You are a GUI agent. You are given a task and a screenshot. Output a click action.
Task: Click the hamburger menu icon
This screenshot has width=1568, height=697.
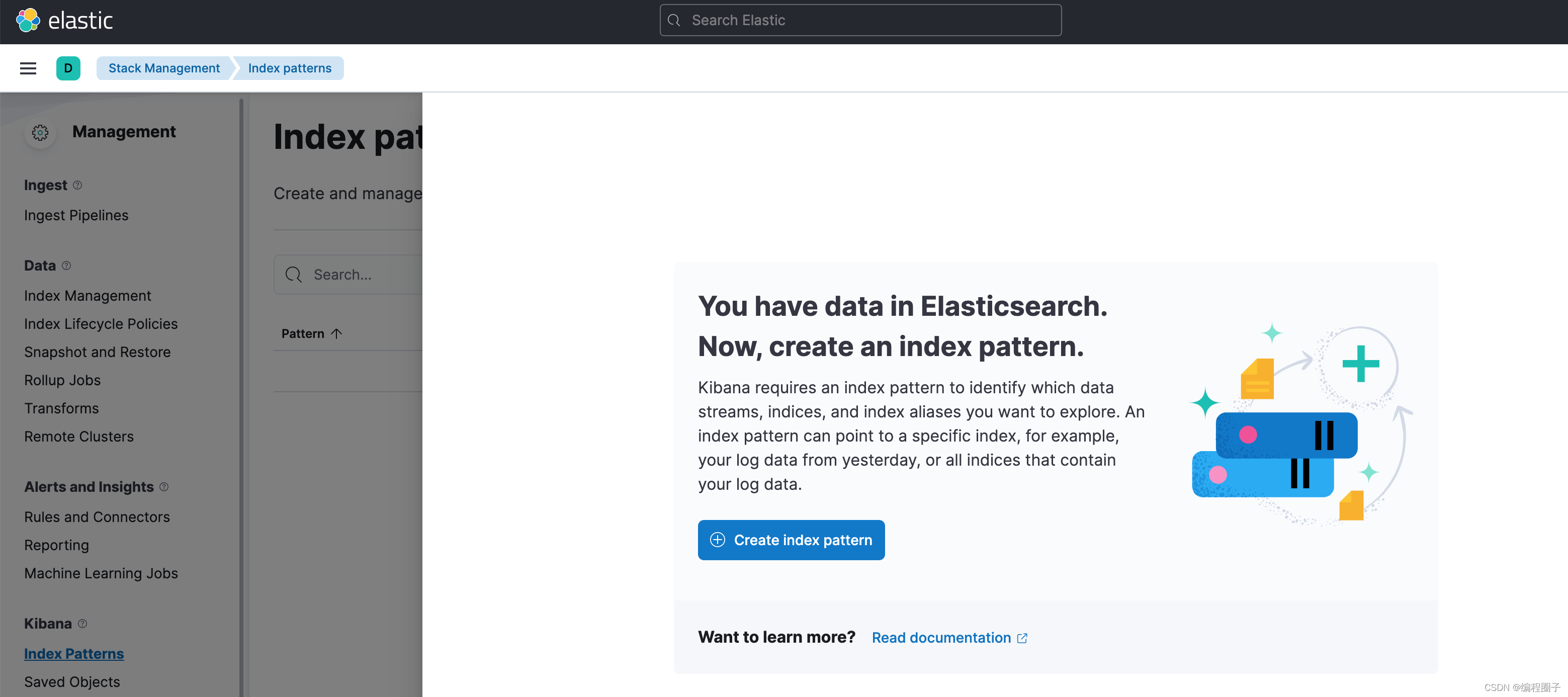[x=26, y=68]
